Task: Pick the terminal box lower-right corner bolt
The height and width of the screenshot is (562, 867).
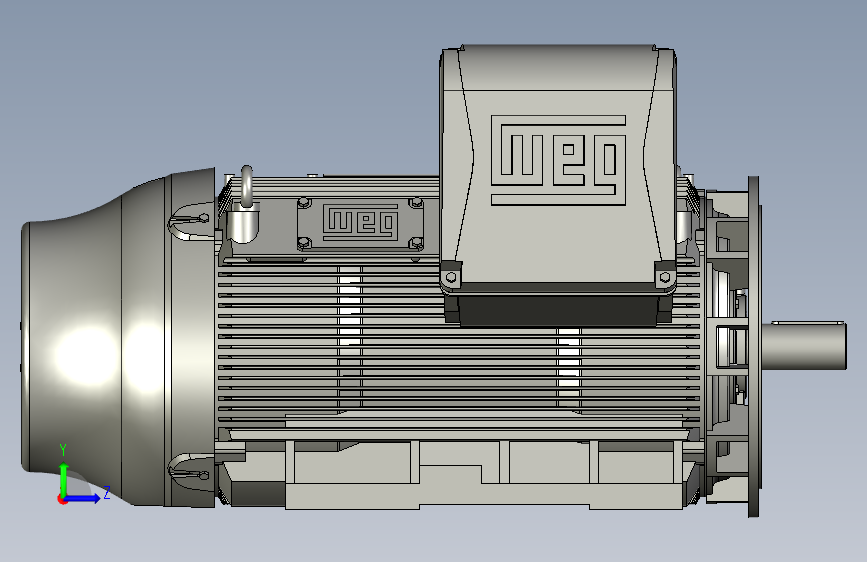Action: [665, 277]
